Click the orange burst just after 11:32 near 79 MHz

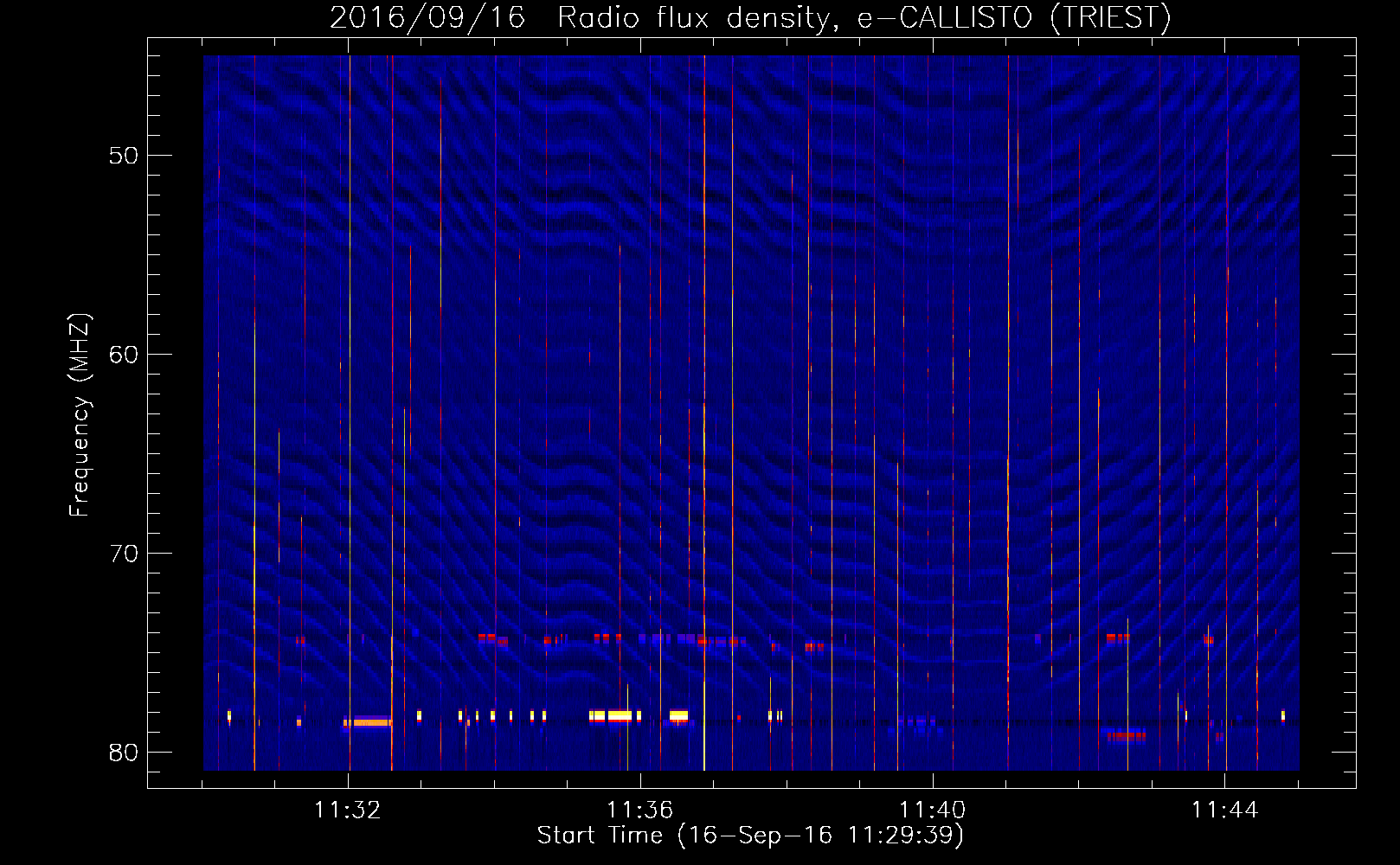pyautogui.click(x=370, y=722)
